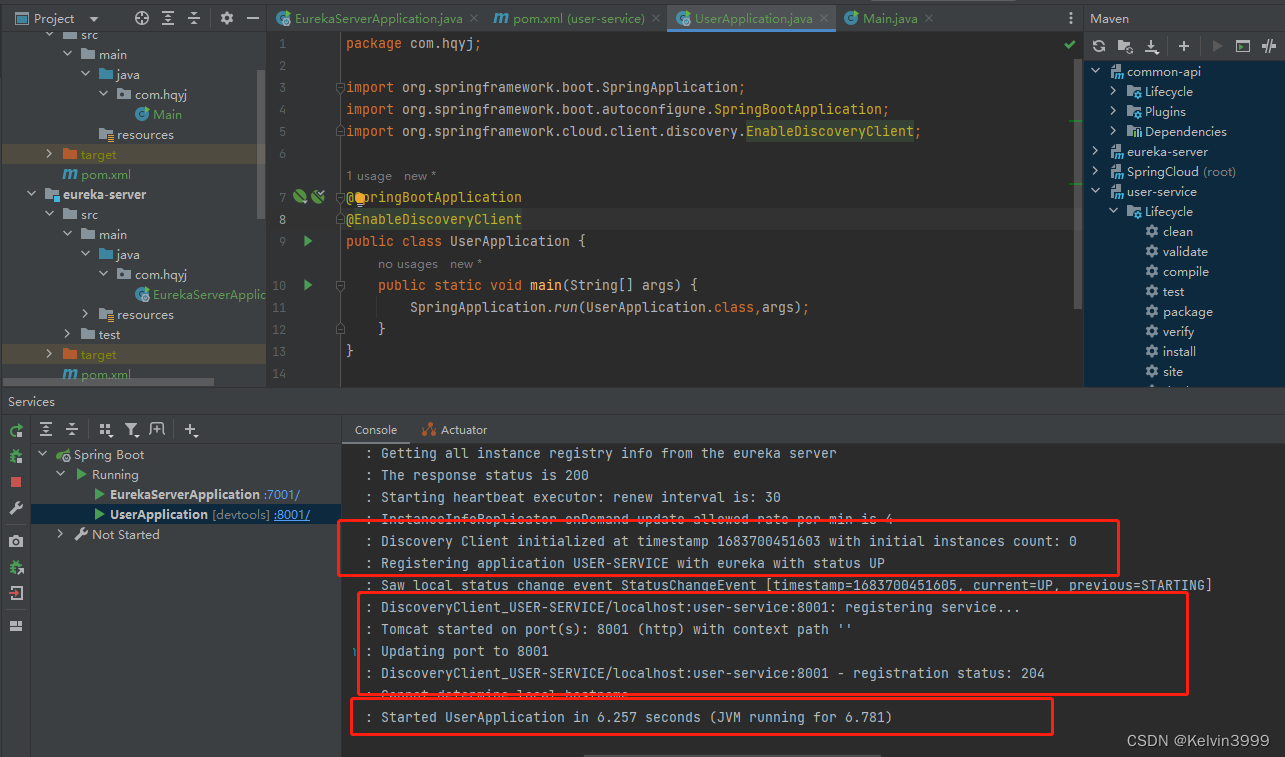This screenshot has width=1285, height=757.
Task: Open the :7001/ link for EurekaServerApplication
Action: coord(282,494)
